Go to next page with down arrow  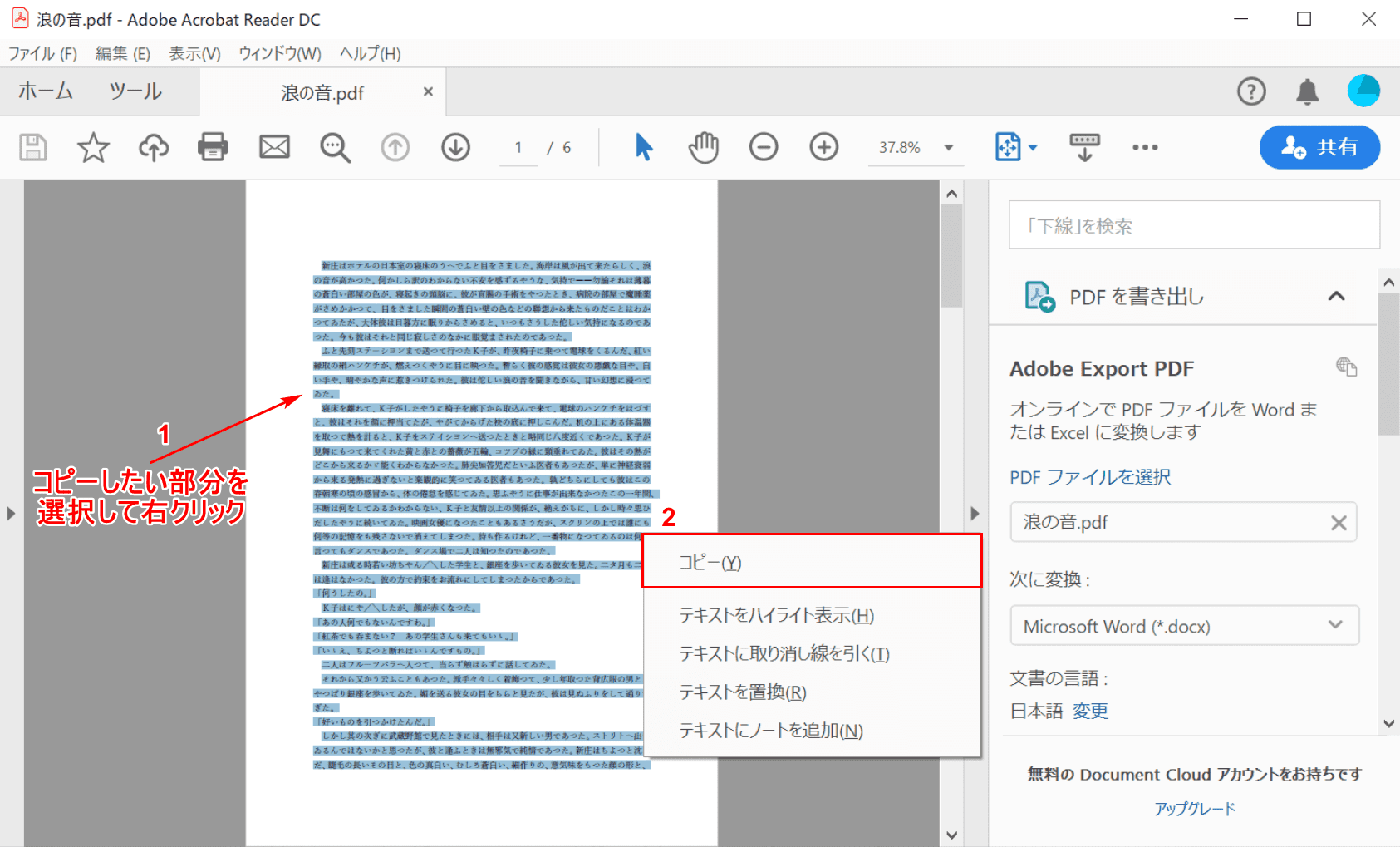(455, 148)
